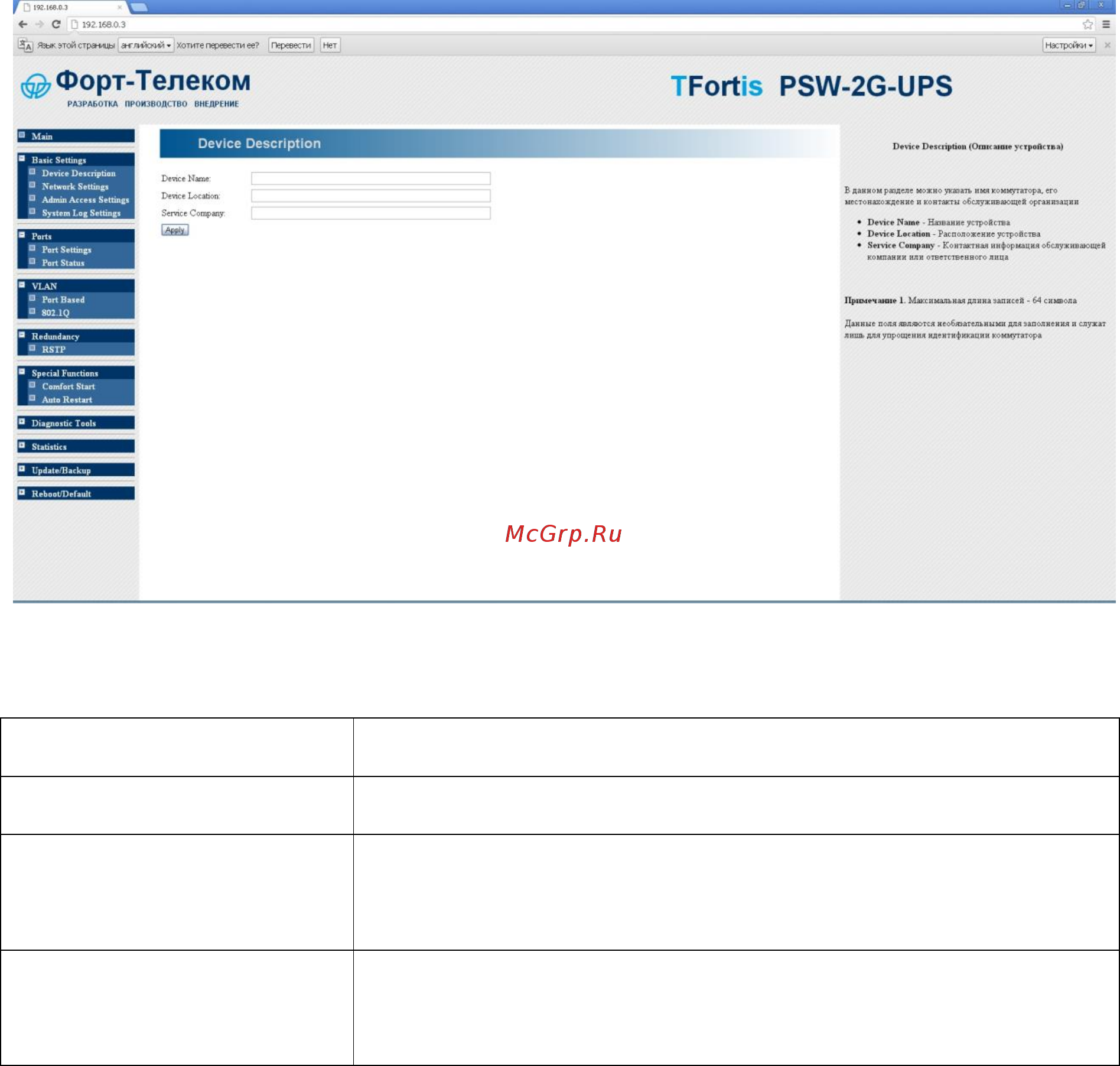Open page language dropdown английский
This screenshot has width=1120, height=1066.
click(x=146, y=45)
